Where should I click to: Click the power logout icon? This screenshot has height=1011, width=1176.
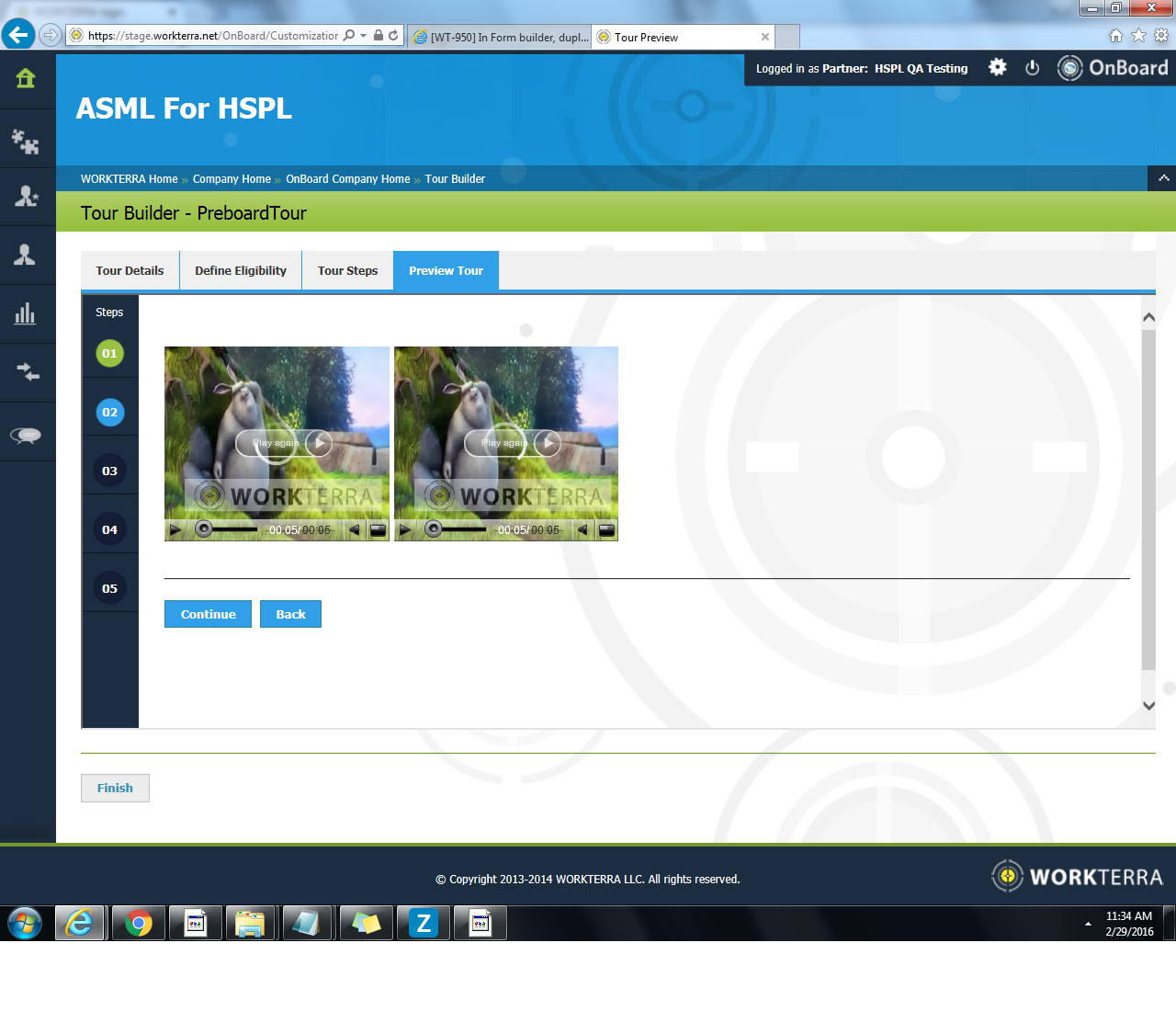(1032, 68)
